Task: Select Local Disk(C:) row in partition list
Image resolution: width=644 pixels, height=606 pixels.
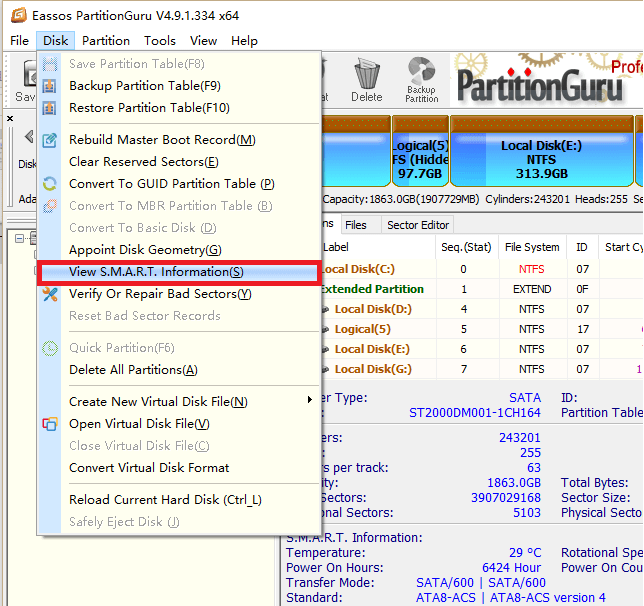Action: (482, 269)
